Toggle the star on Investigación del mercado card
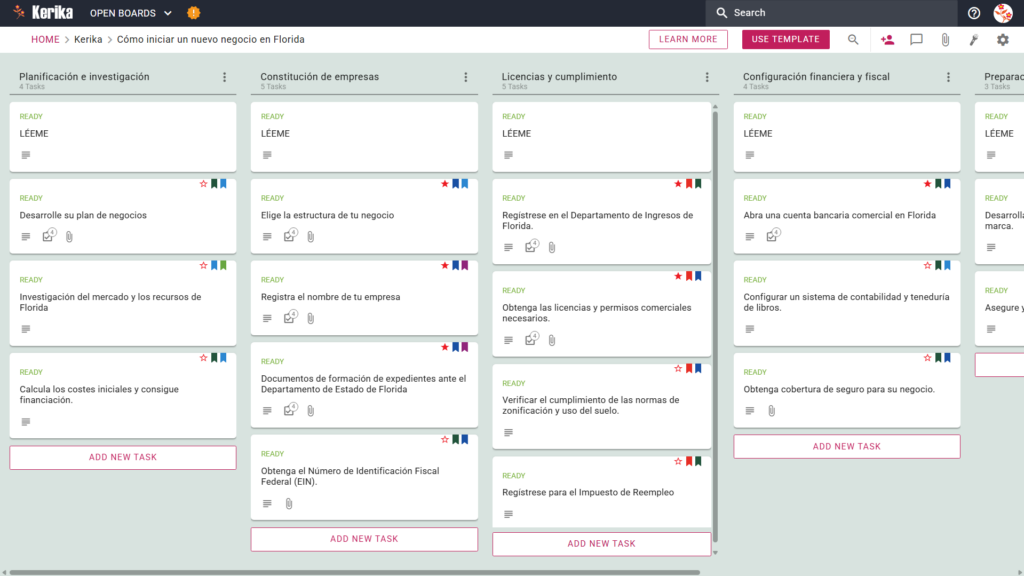This screenshot has height=576, width=1024. tap(203, 266)
